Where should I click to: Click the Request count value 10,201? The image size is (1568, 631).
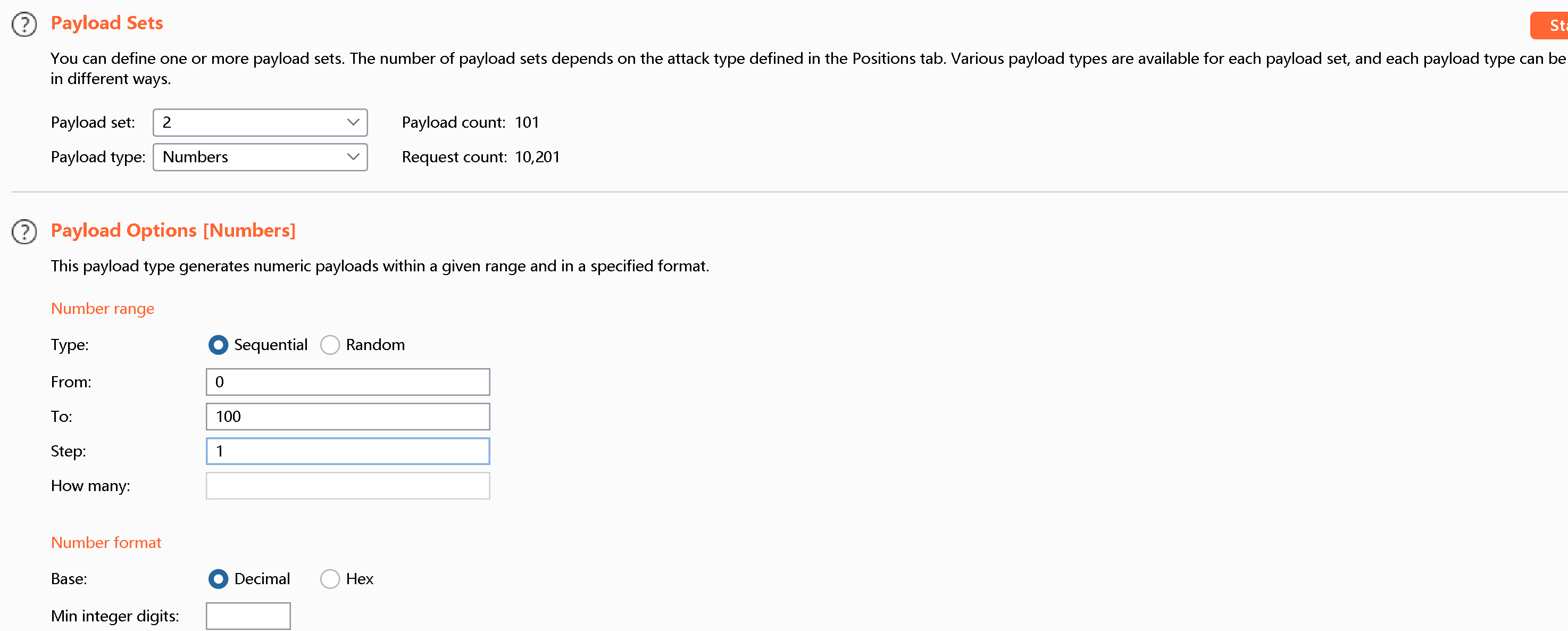pos(537,157)
